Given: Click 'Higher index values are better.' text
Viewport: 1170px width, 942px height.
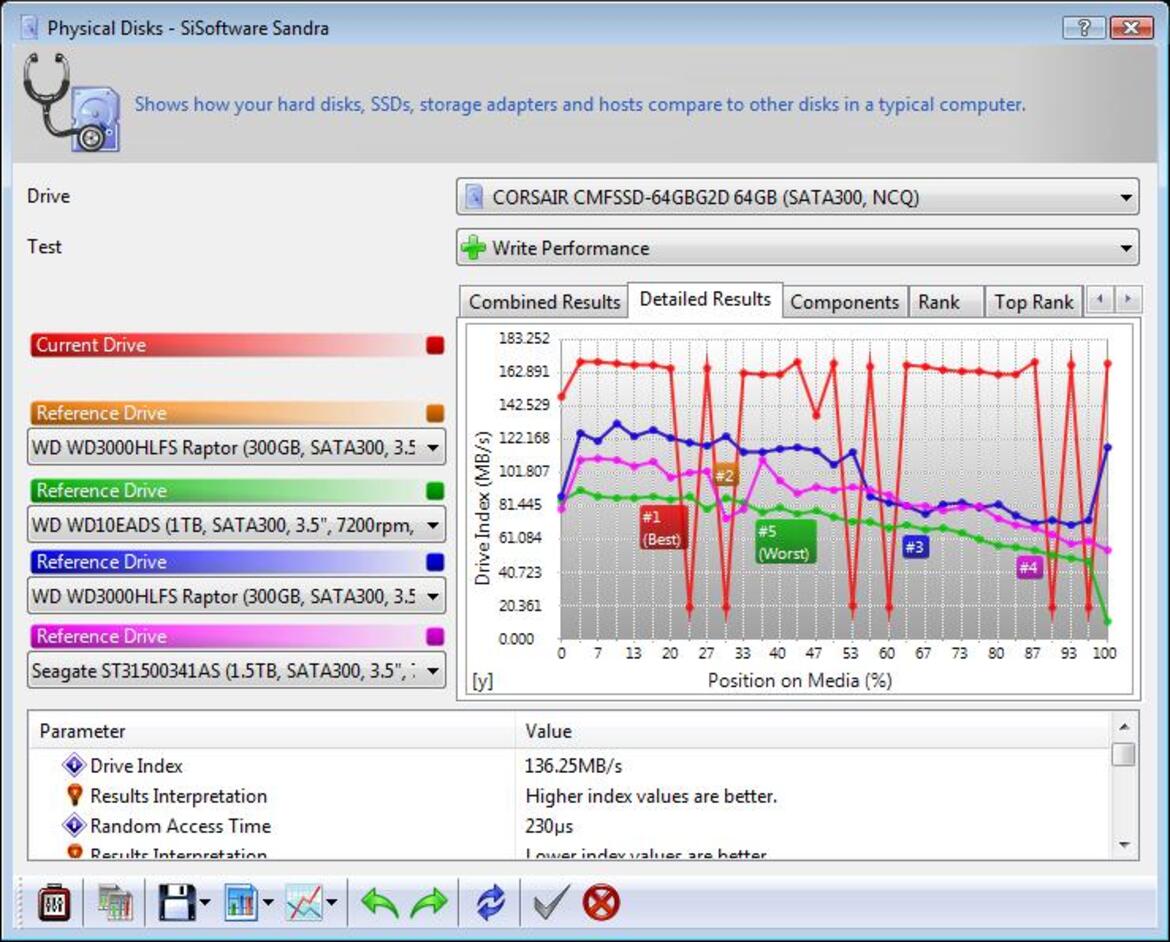Looking at the screenshot, I should tap(651, 796).
